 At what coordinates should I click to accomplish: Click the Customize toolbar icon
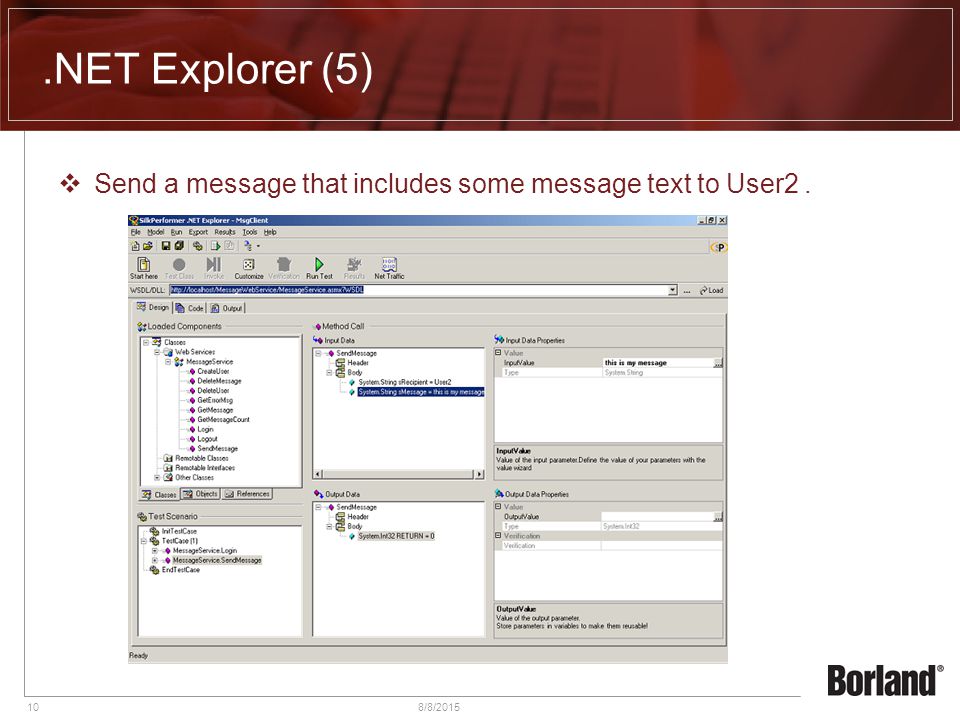click(x=249, y=268)
